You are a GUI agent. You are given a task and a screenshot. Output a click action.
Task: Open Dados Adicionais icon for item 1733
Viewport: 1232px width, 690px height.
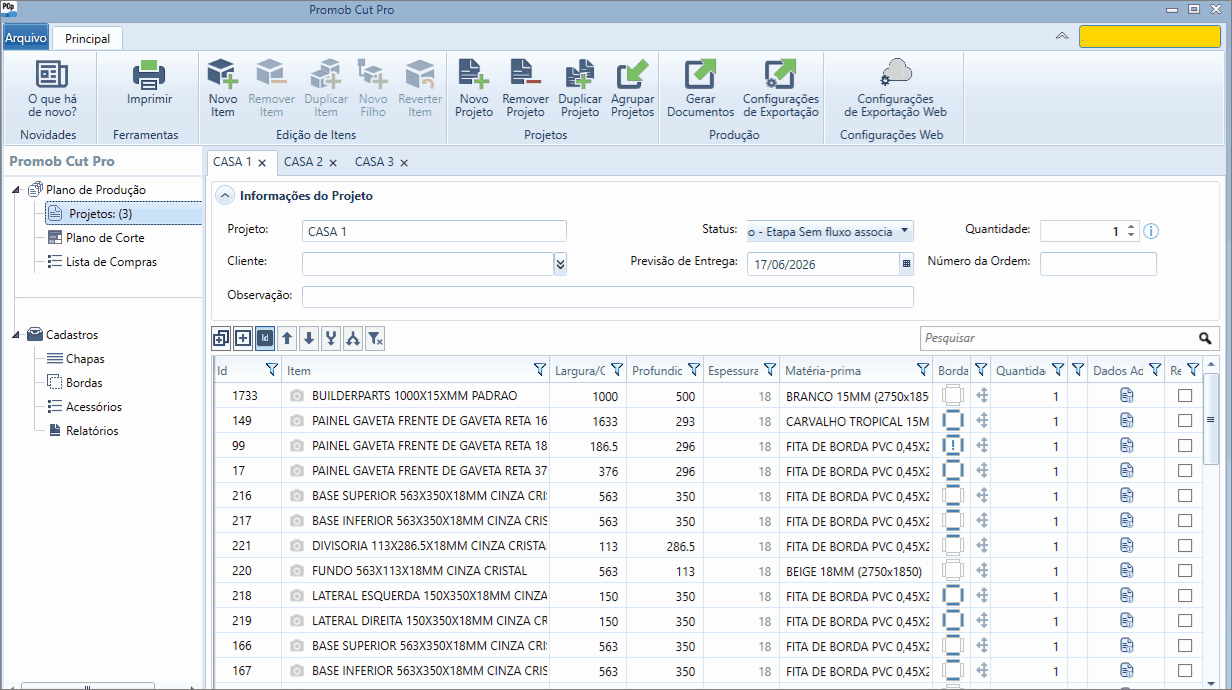tap(1127, 395)
